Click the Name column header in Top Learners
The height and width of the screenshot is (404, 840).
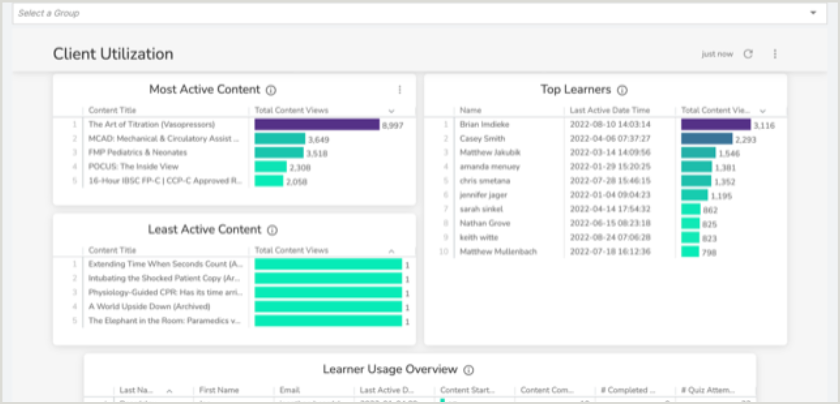(471, 110)
